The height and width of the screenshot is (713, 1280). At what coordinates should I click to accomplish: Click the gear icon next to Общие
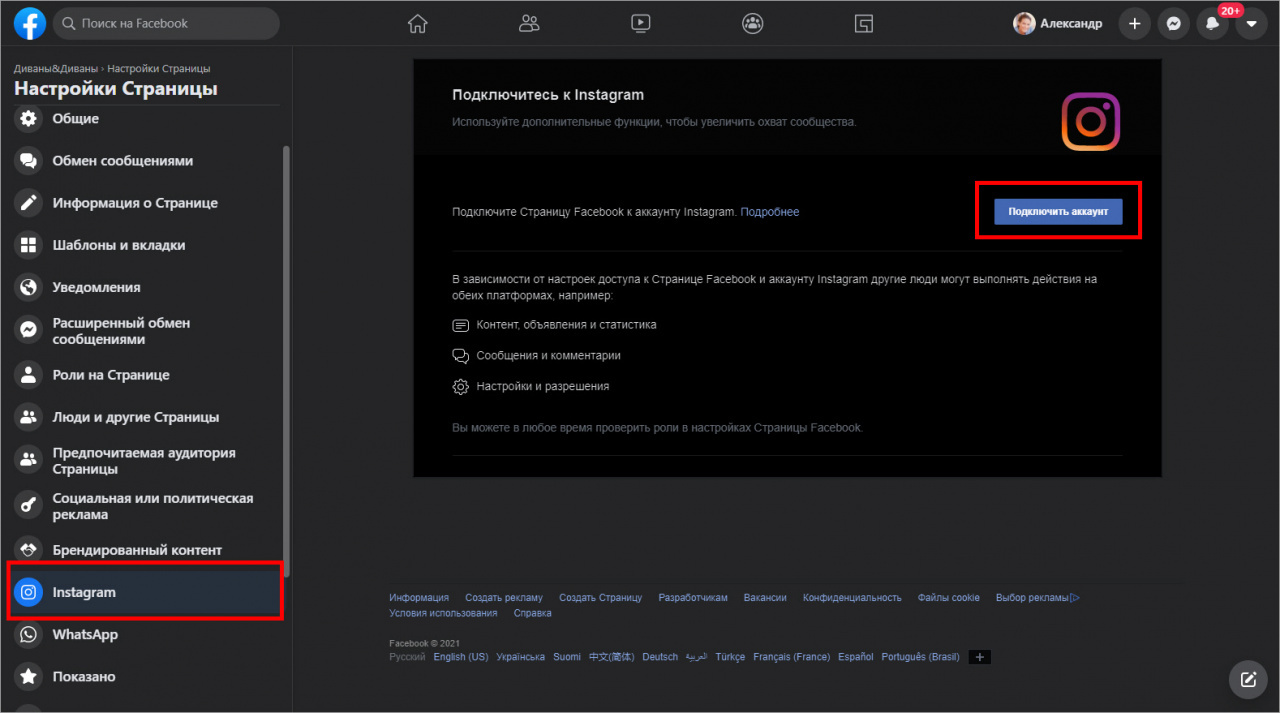(29, 119)
